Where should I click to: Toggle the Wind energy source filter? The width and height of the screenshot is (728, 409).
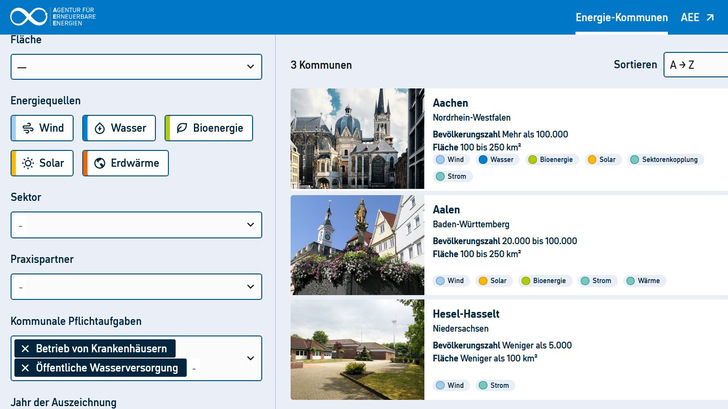click(x=42, y=128)
